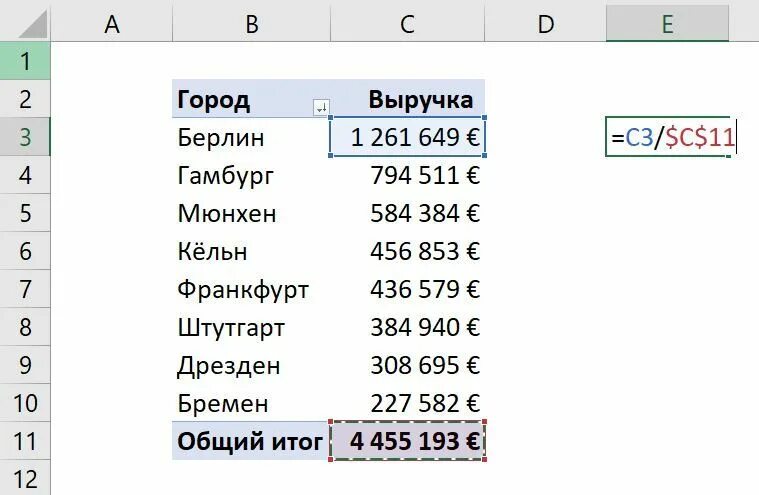759x495 pixels.
Task: Select row 9 header
Action: (25, 365)
